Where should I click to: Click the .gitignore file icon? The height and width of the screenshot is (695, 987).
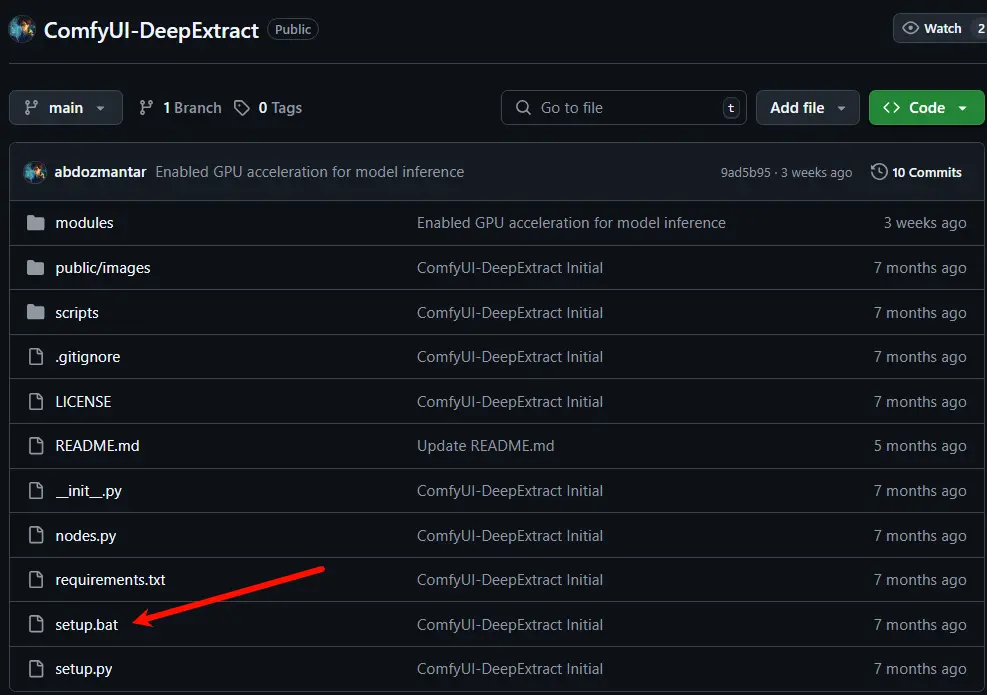pyautogui.click(x=36, y=357)
